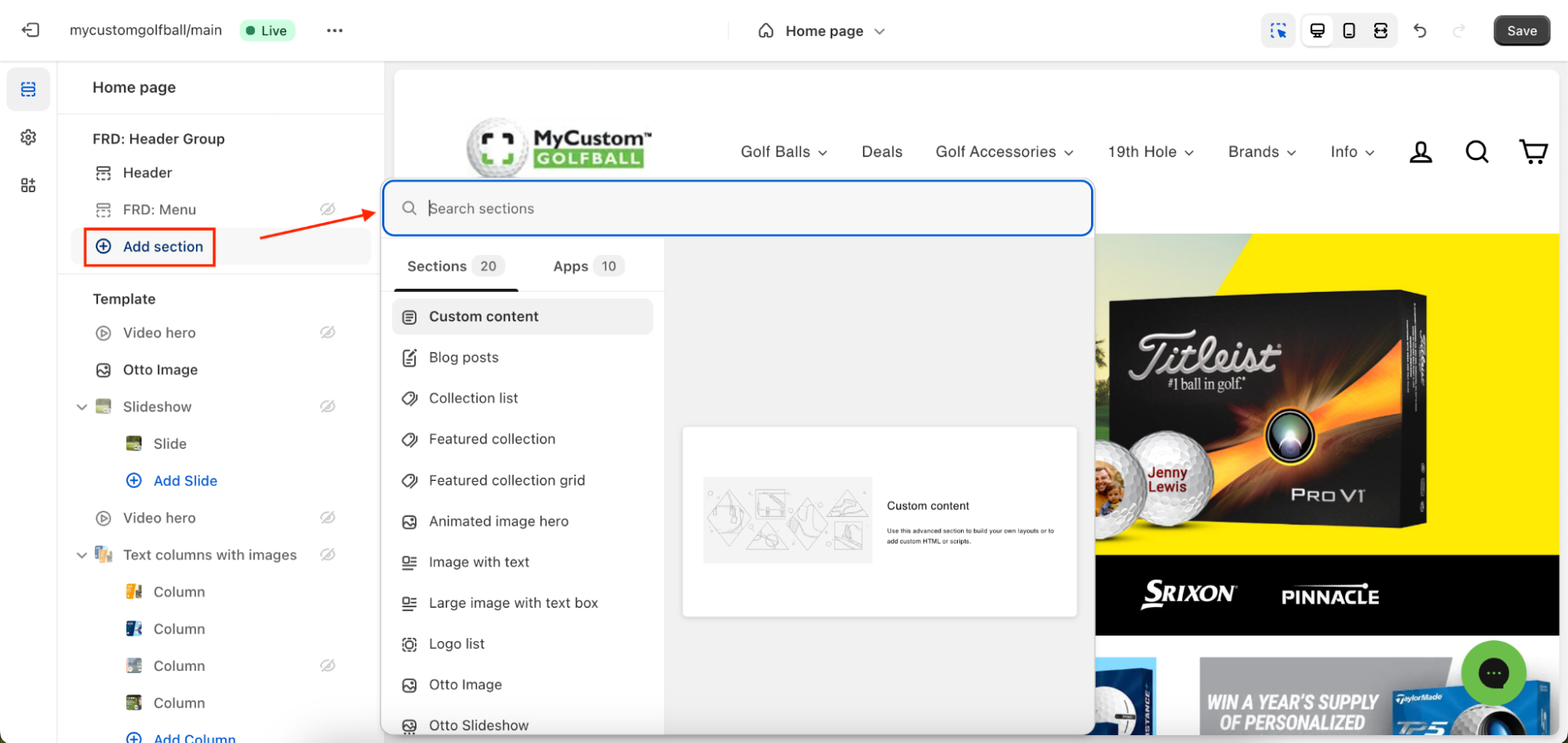Open the app embeds sidebar icon
This screenshot has height=743, width=1568.
coord(28,185)
